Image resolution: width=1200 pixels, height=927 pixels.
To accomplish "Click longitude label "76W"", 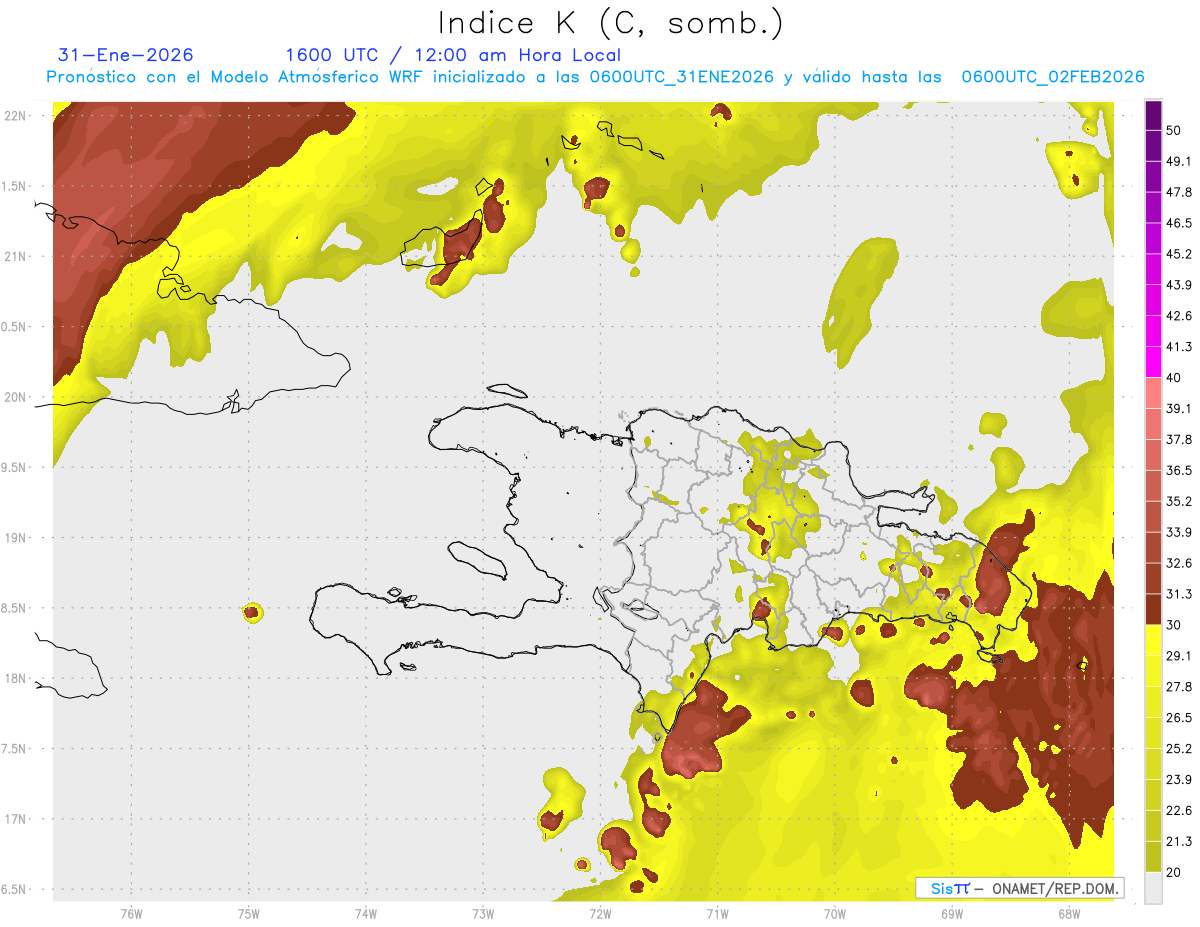I will (x=131, y=914).
